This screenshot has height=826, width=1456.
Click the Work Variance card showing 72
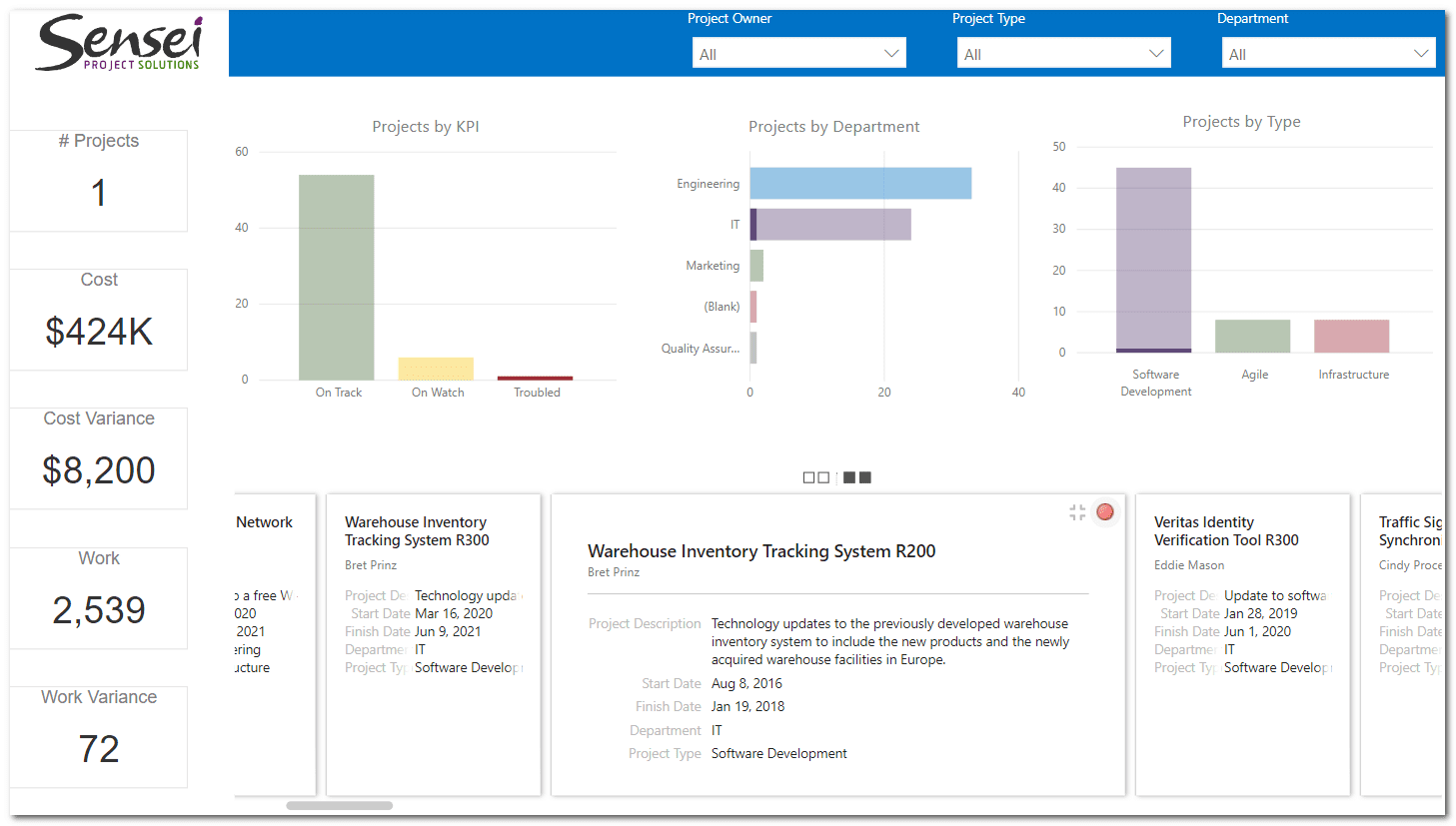[99, 737]
